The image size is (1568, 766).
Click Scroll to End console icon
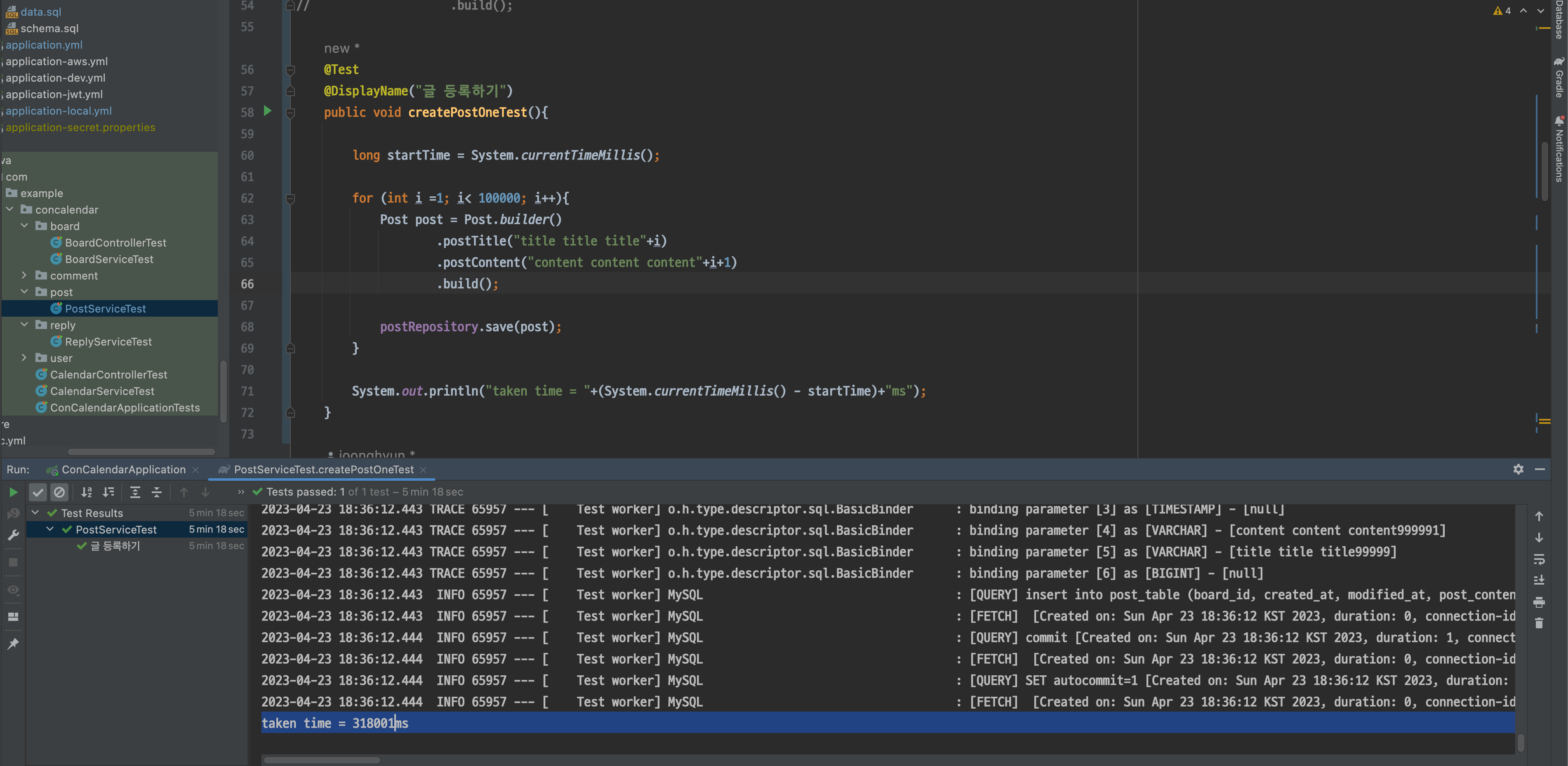(x=1539, y=580)
